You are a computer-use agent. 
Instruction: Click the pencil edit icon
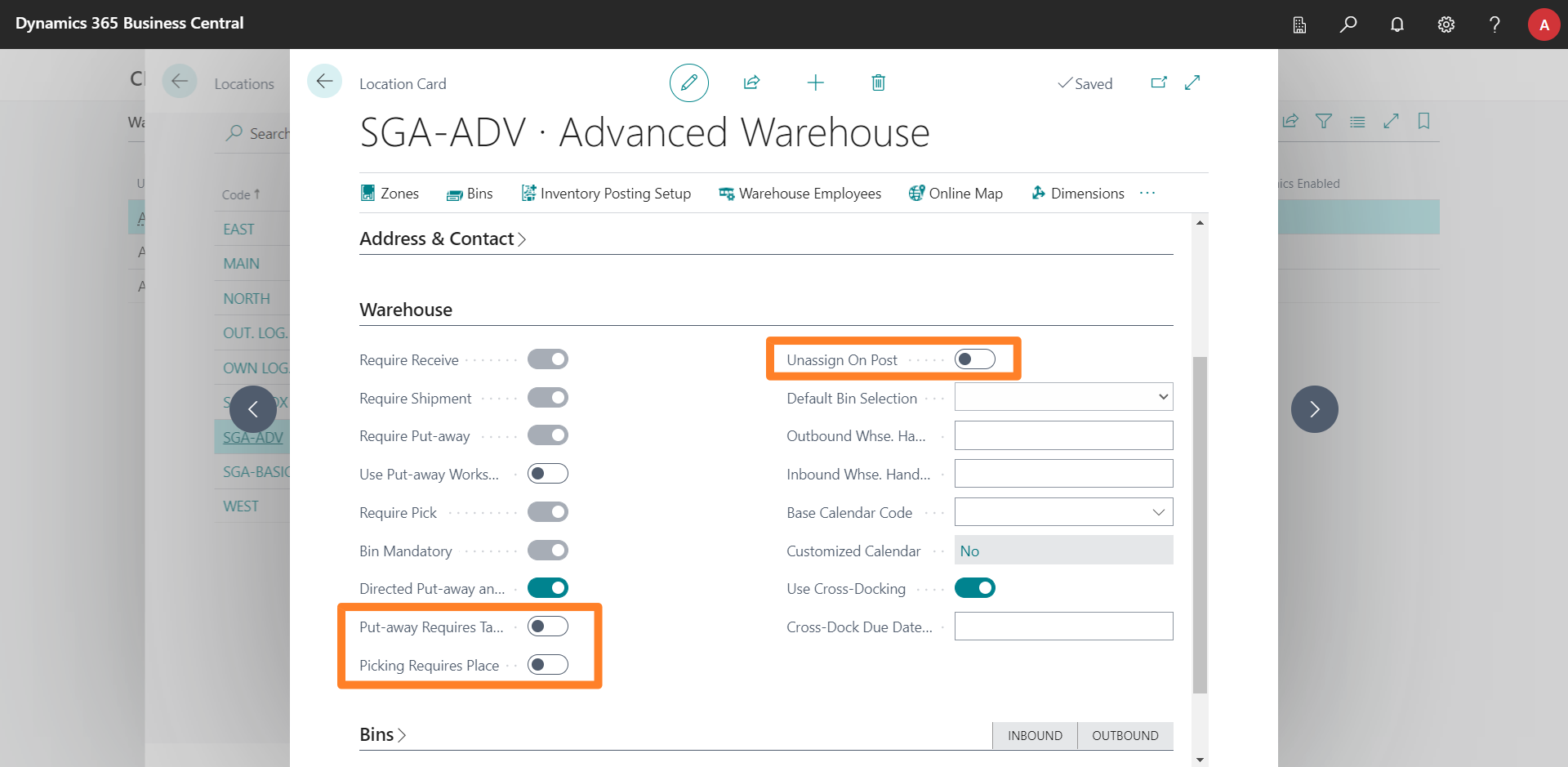coord(688,82)
